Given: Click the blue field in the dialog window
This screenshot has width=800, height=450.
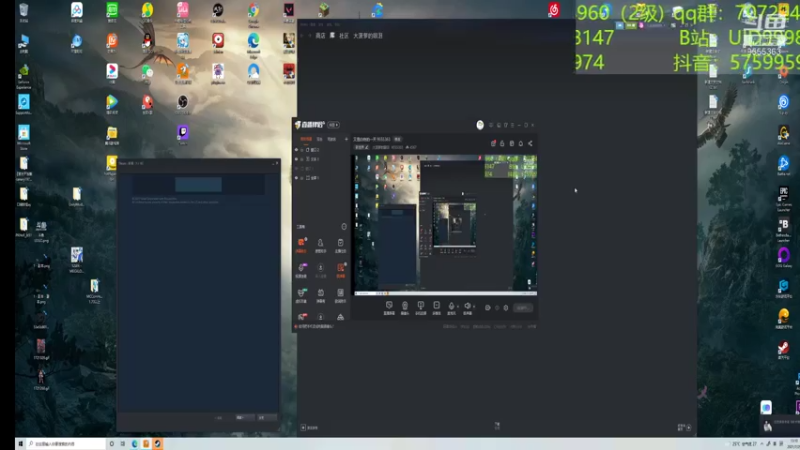Looking at the screenshot, I should coord(198,184).
